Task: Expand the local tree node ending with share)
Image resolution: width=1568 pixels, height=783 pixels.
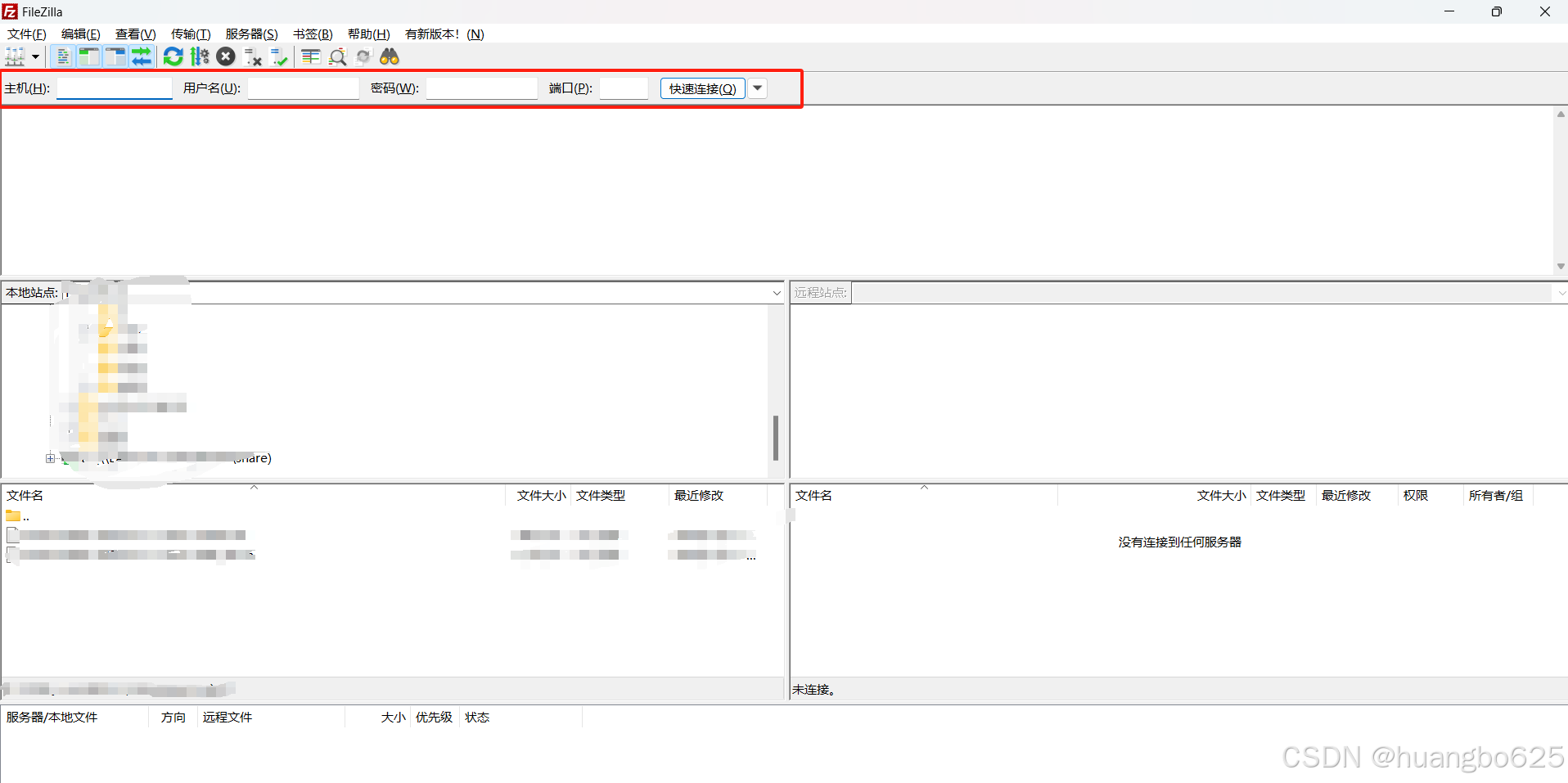Action: [50, 458]
